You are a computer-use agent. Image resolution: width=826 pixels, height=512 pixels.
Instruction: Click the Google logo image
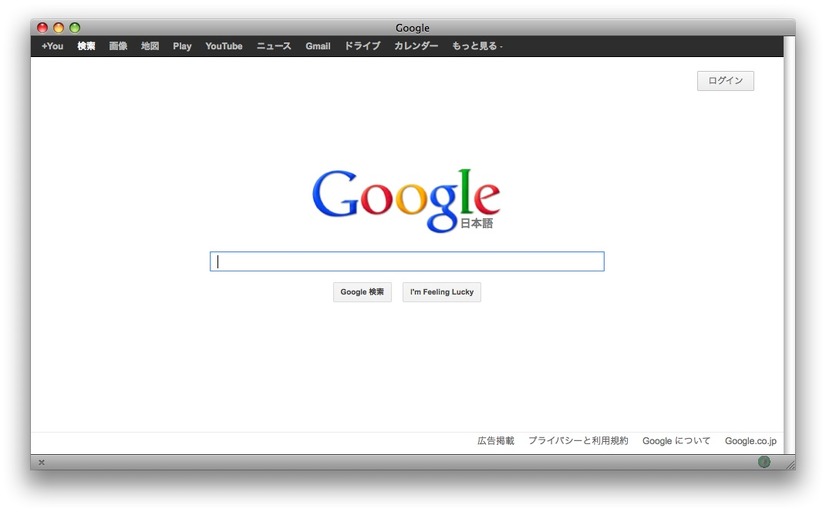406,201
